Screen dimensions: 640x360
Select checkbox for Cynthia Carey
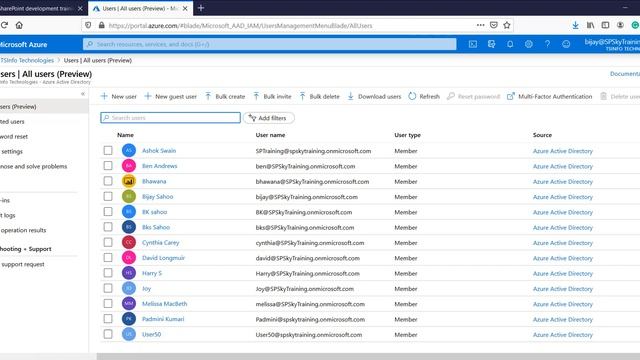point(108,242)
